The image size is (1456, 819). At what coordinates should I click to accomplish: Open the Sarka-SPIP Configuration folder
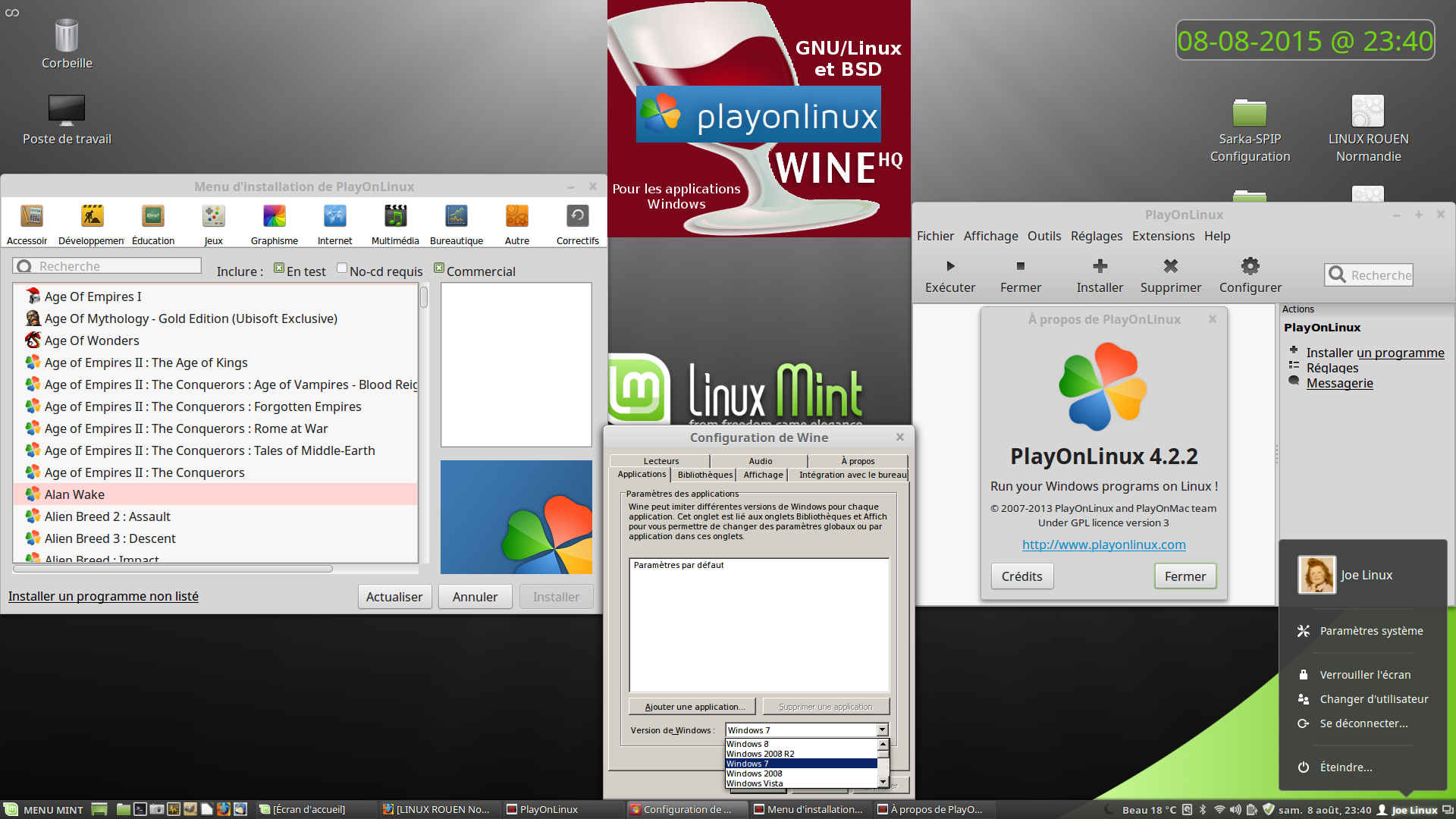tap(1250, 130)
